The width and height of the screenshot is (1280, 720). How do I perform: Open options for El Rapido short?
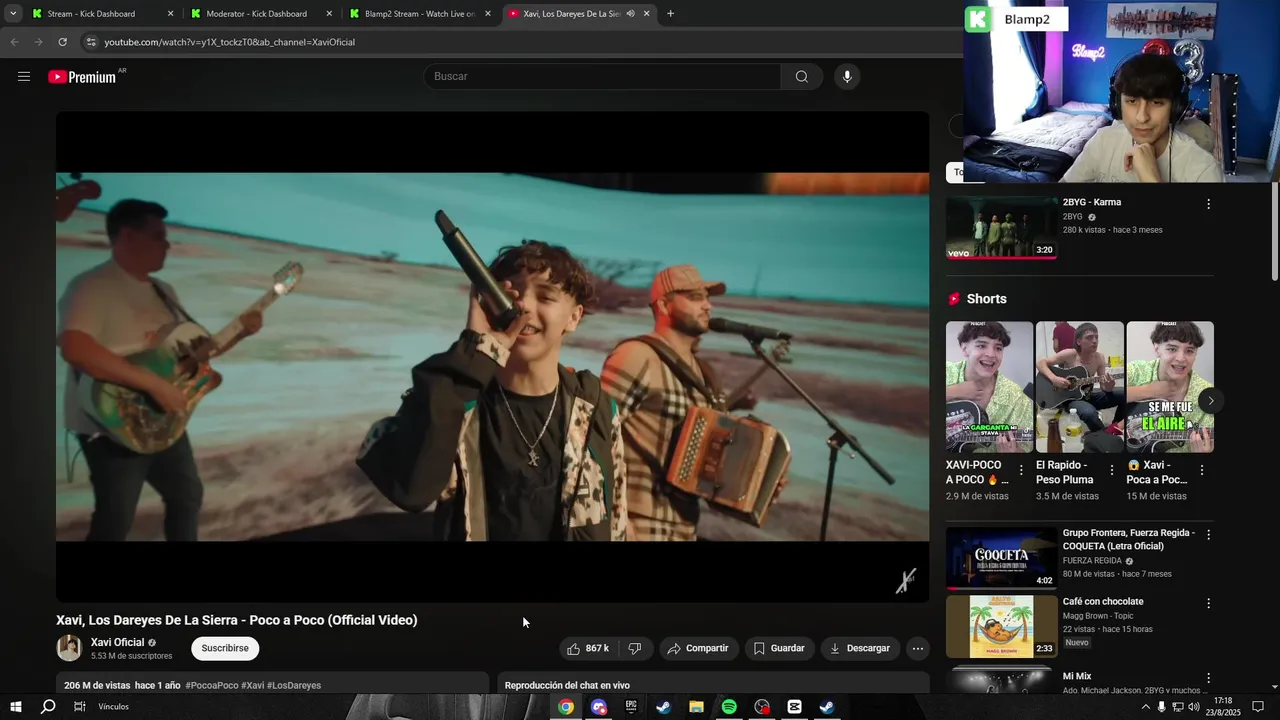point(1111,470)
